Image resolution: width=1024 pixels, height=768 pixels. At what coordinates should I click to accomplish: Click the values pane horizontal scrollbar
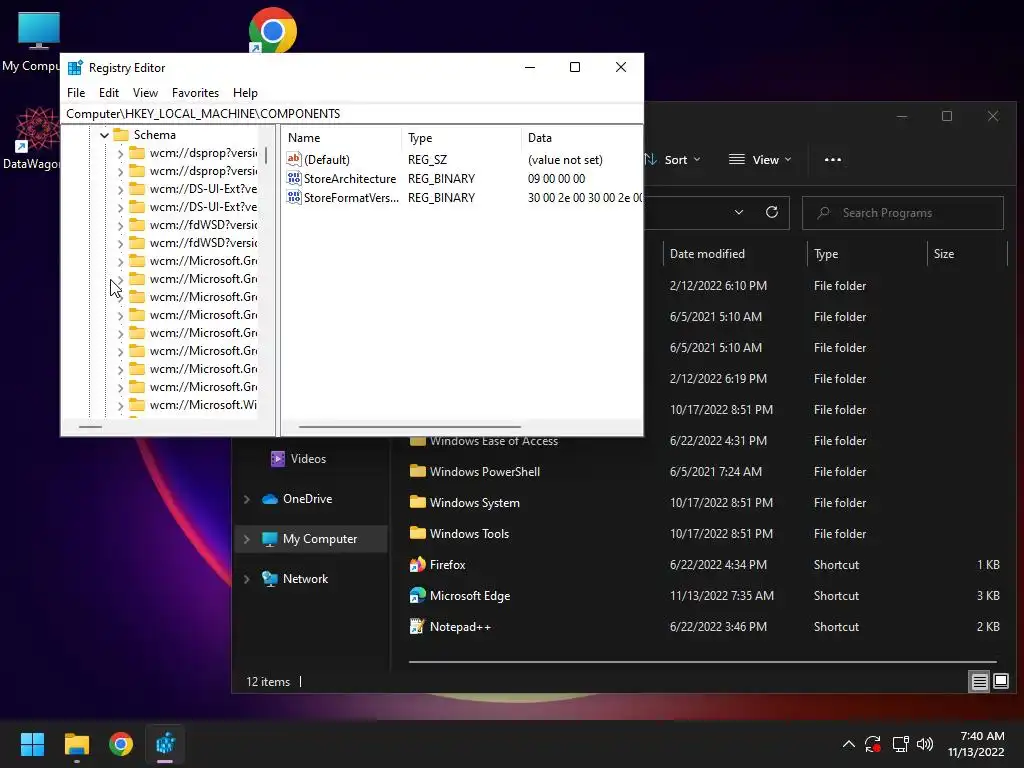[409, 427]
